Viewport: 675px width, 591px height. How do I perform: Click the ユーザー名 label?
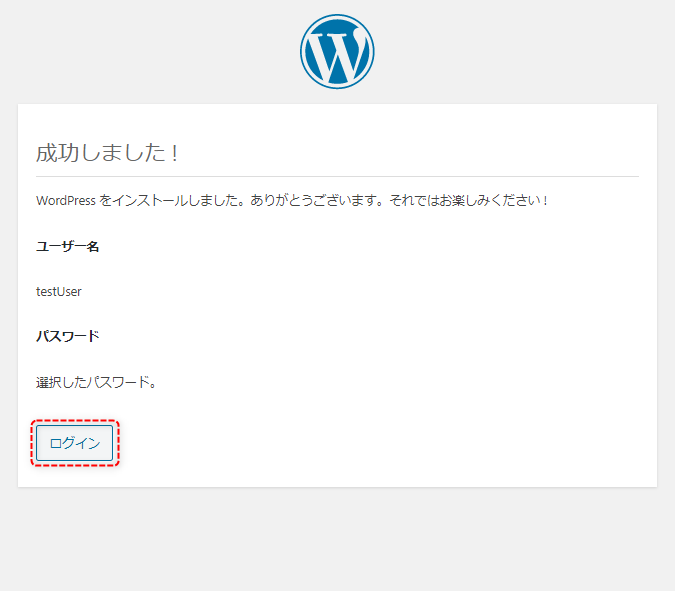(68, 247)
